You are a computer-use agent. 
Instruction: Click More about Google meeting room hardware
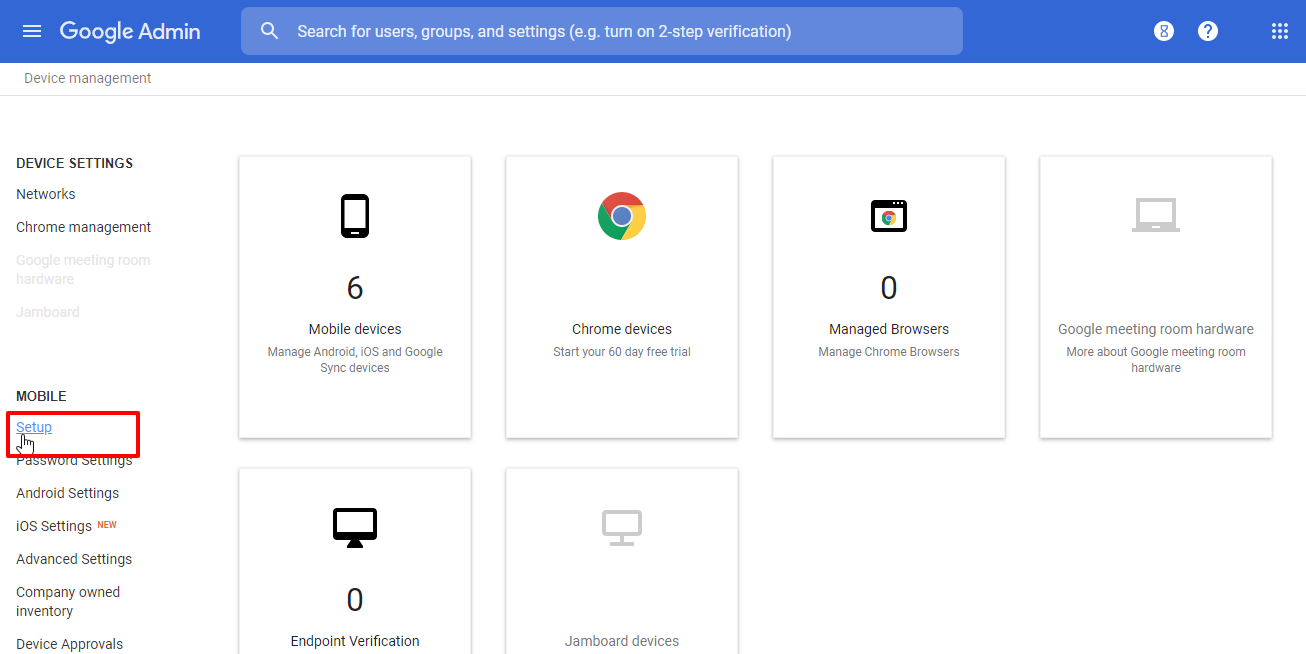[1156, 360]
